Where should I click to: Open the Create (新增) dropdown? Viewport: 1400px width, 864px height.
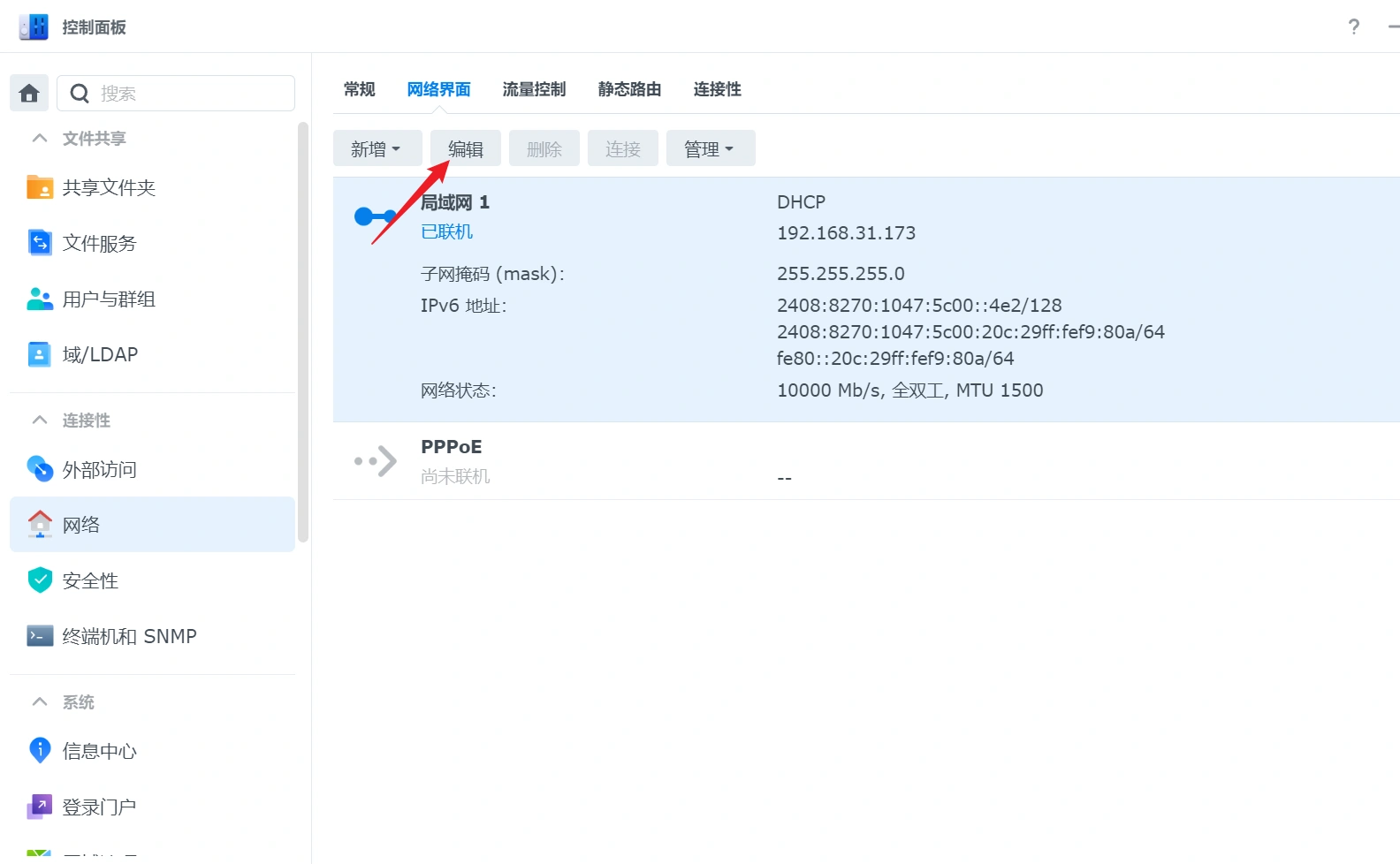point(377,148)
